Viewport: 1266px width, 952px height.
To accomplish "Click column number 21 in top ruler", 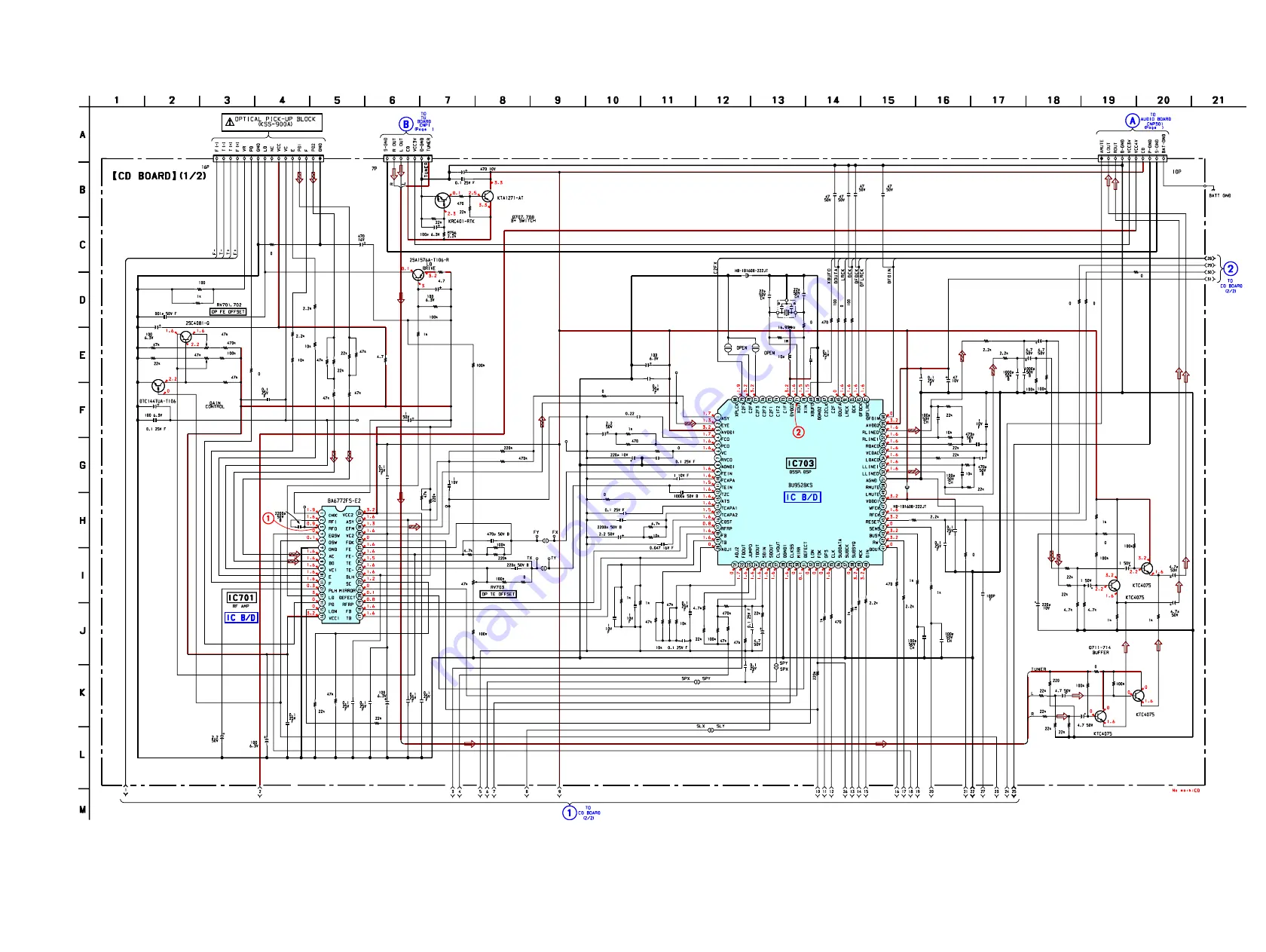I will click(x=1219, y=100).
